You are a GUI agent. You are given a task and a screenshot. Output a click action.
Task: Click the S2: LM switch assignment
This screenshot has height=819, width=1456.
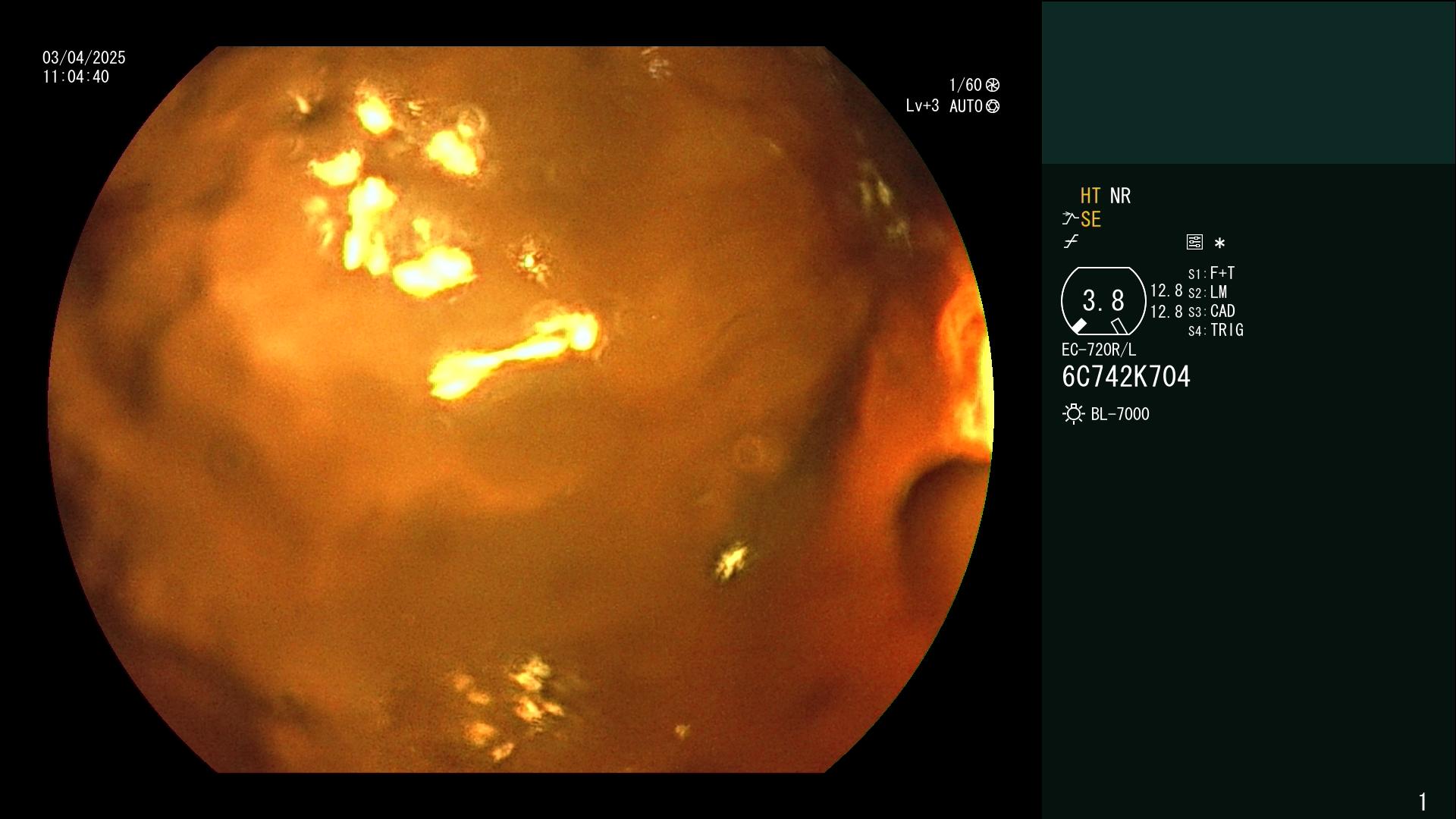coord(1208,292)
